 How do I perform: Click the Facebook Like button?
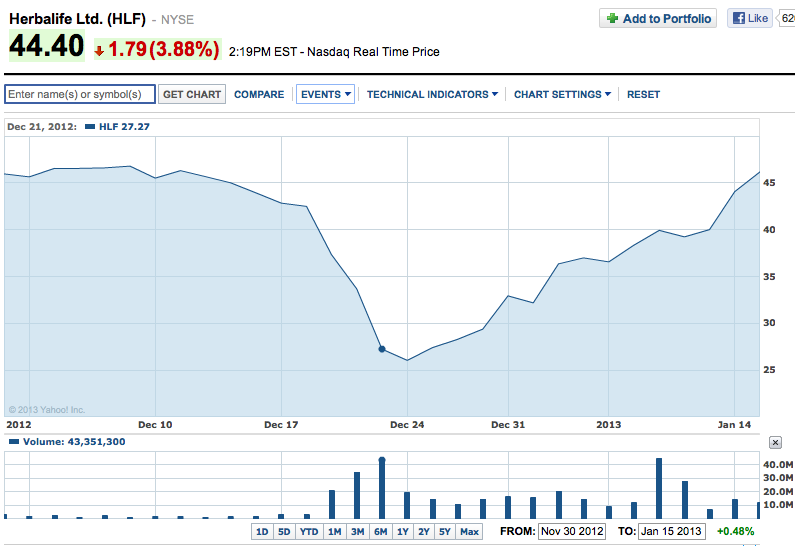[x=750, y=18]
